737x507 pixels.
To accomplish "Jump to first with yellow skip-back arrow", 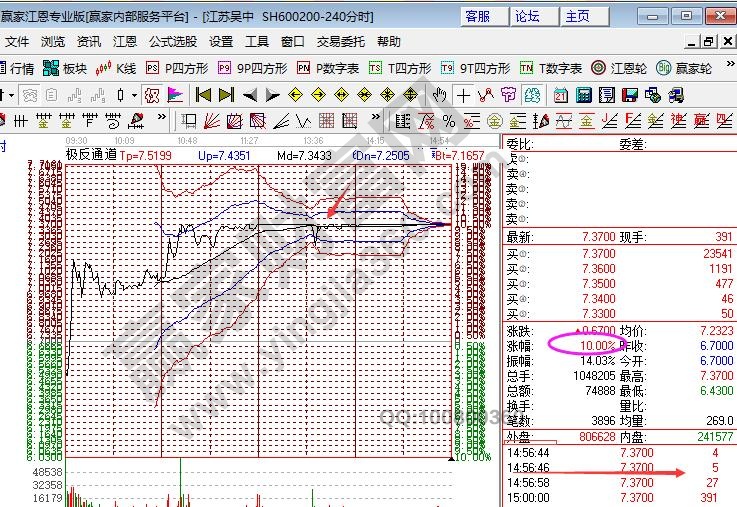I will pyautogui.click(x=203, y=95).
